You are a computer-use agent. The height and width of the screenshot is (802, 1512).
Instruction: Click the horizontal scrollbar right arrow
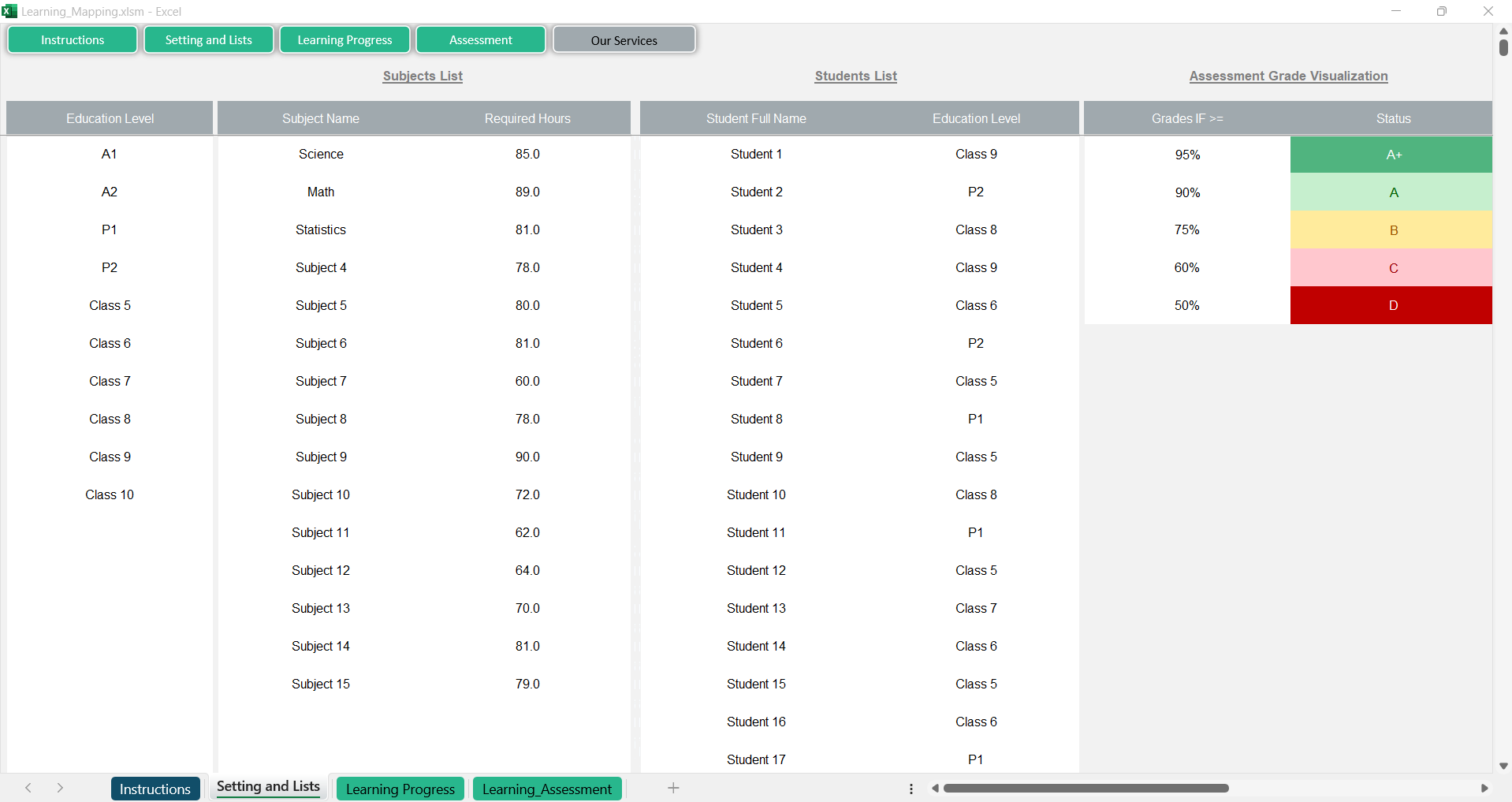click(x=1484, y=788)
